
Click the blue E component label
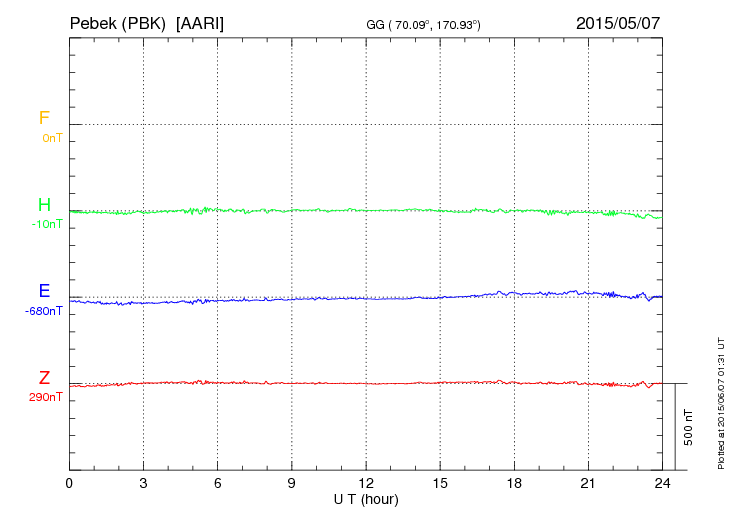click(x=44, y=291)
